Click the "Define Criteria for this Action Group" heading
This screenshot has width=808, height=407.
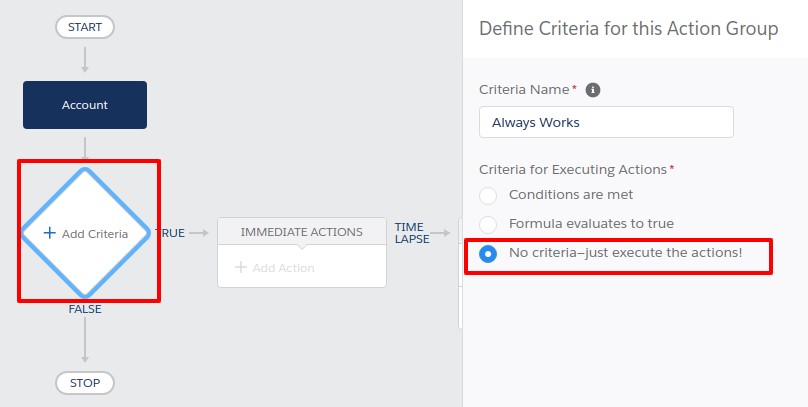click(628, 29)
